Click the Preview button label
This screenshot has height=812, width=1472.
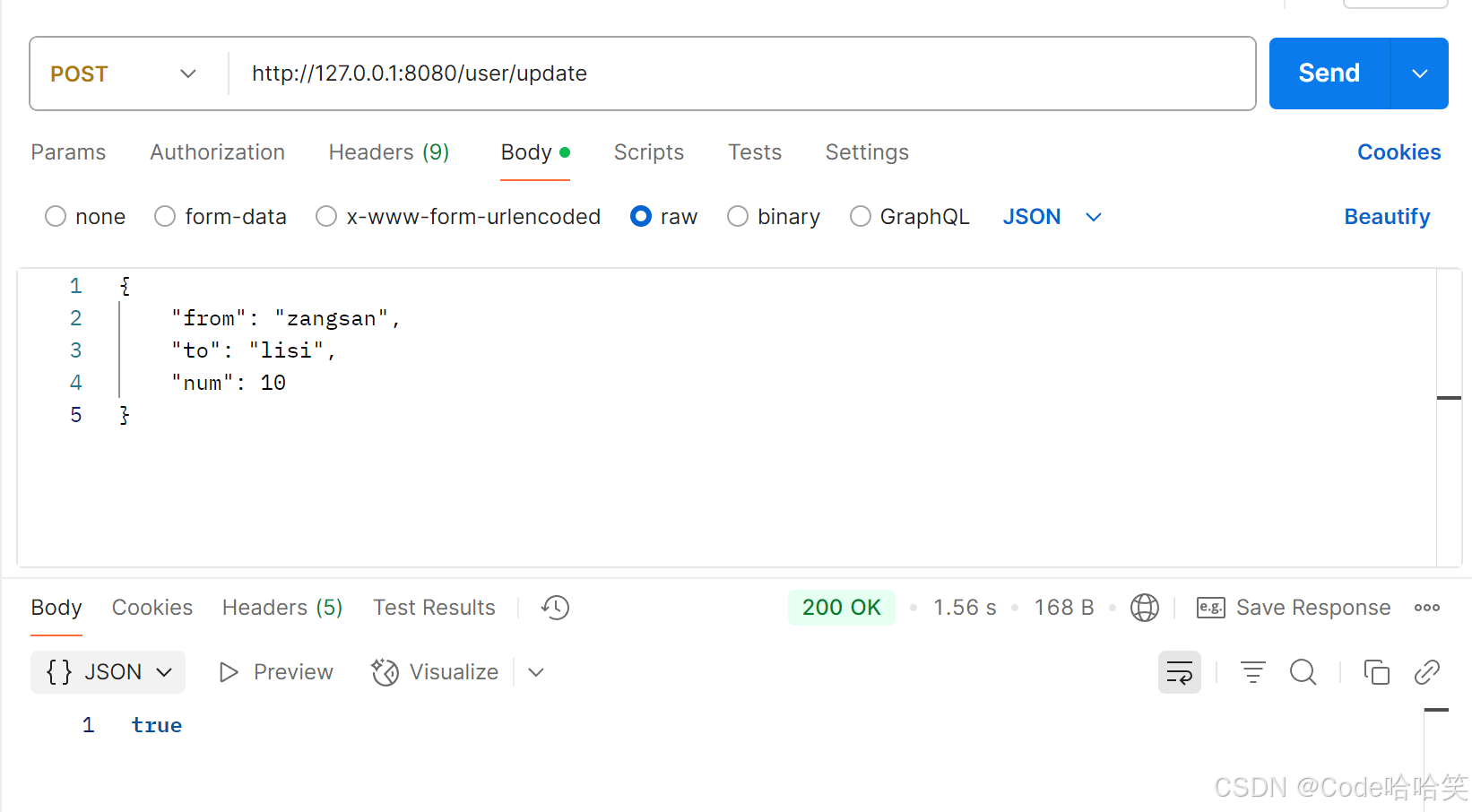(293, 672)
